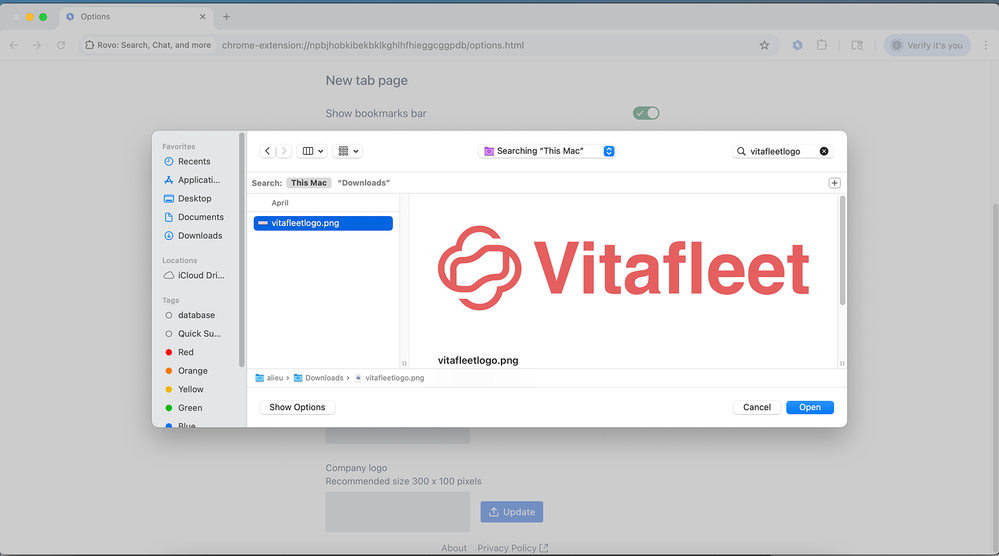
Task: Open the About link
Action: (x=454, y=548)
